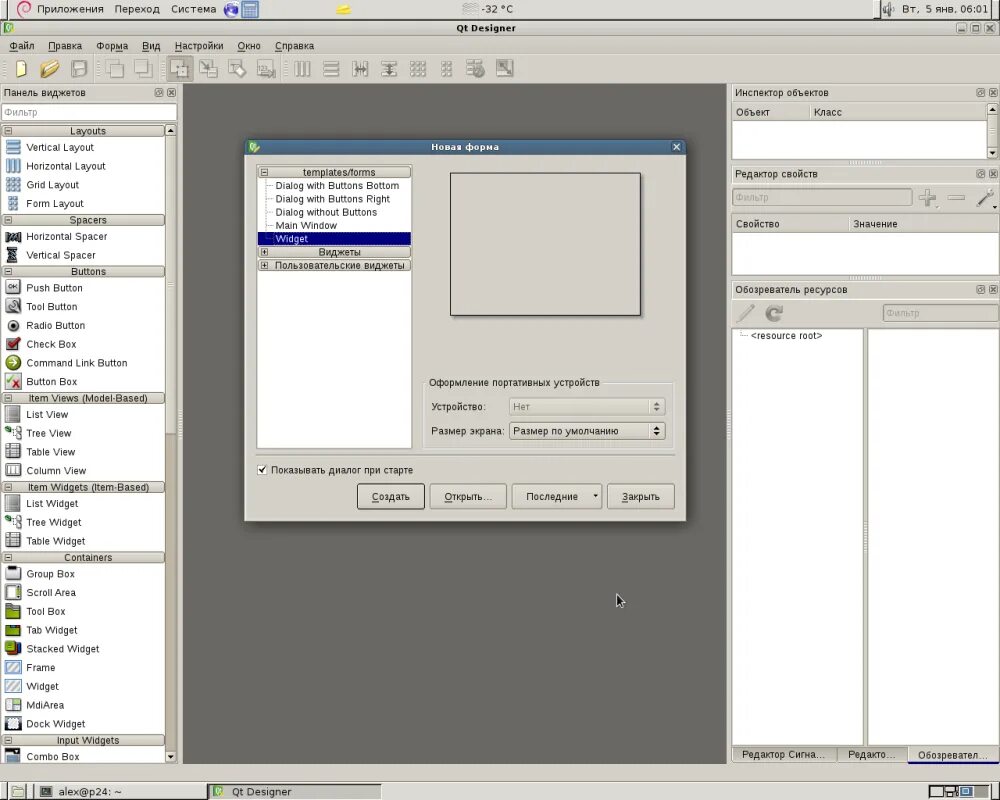Open the Система system menu
This screenshot has width=1000, height=800.
point(193,9)
